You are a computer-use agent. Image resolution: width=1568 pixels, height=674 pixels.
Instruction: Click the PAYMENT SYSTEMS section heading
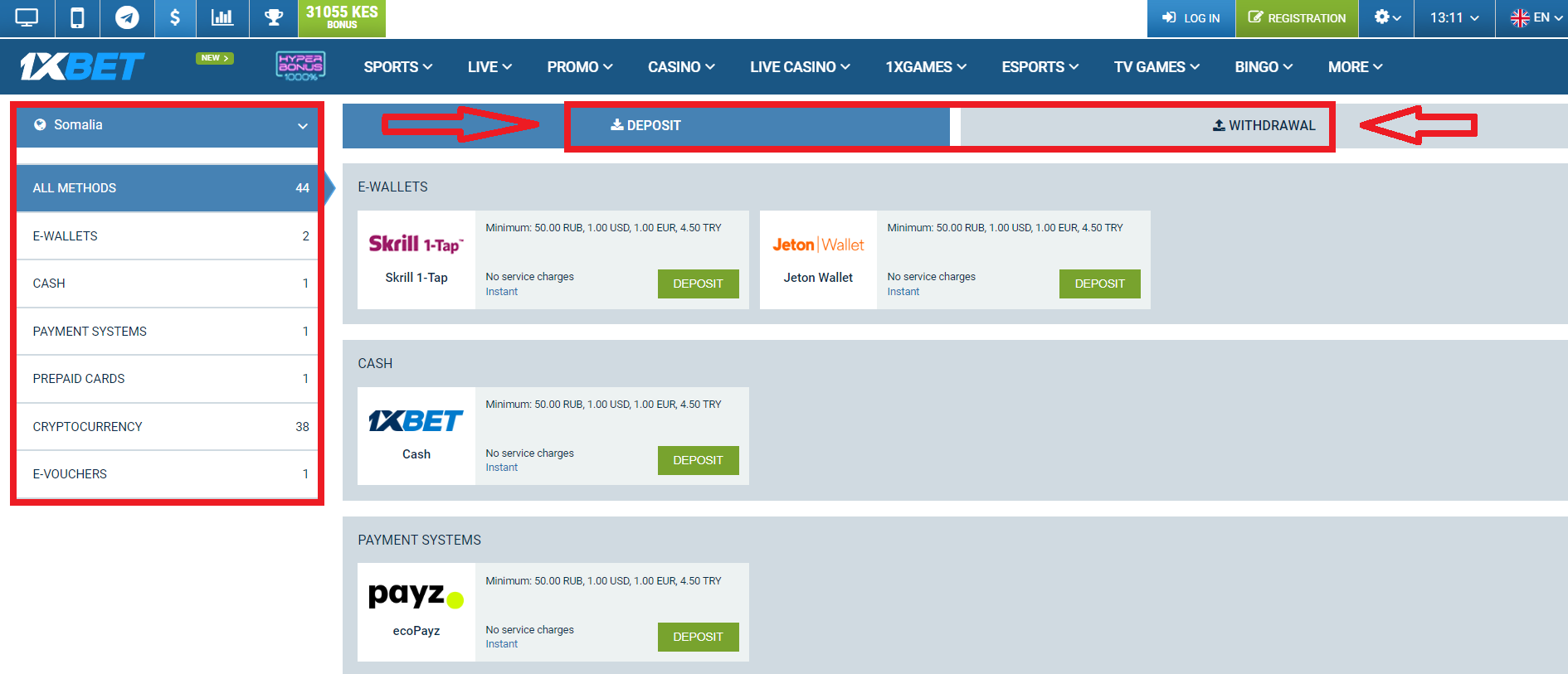419,540
